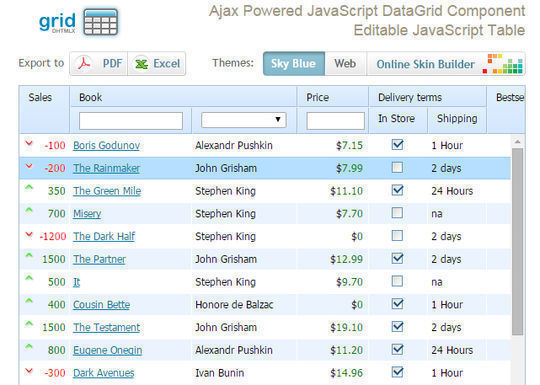This screenshot has height=385, width=540.
Task: Click the red down arrow in The Dark Half row
Action: click(29, 235)
